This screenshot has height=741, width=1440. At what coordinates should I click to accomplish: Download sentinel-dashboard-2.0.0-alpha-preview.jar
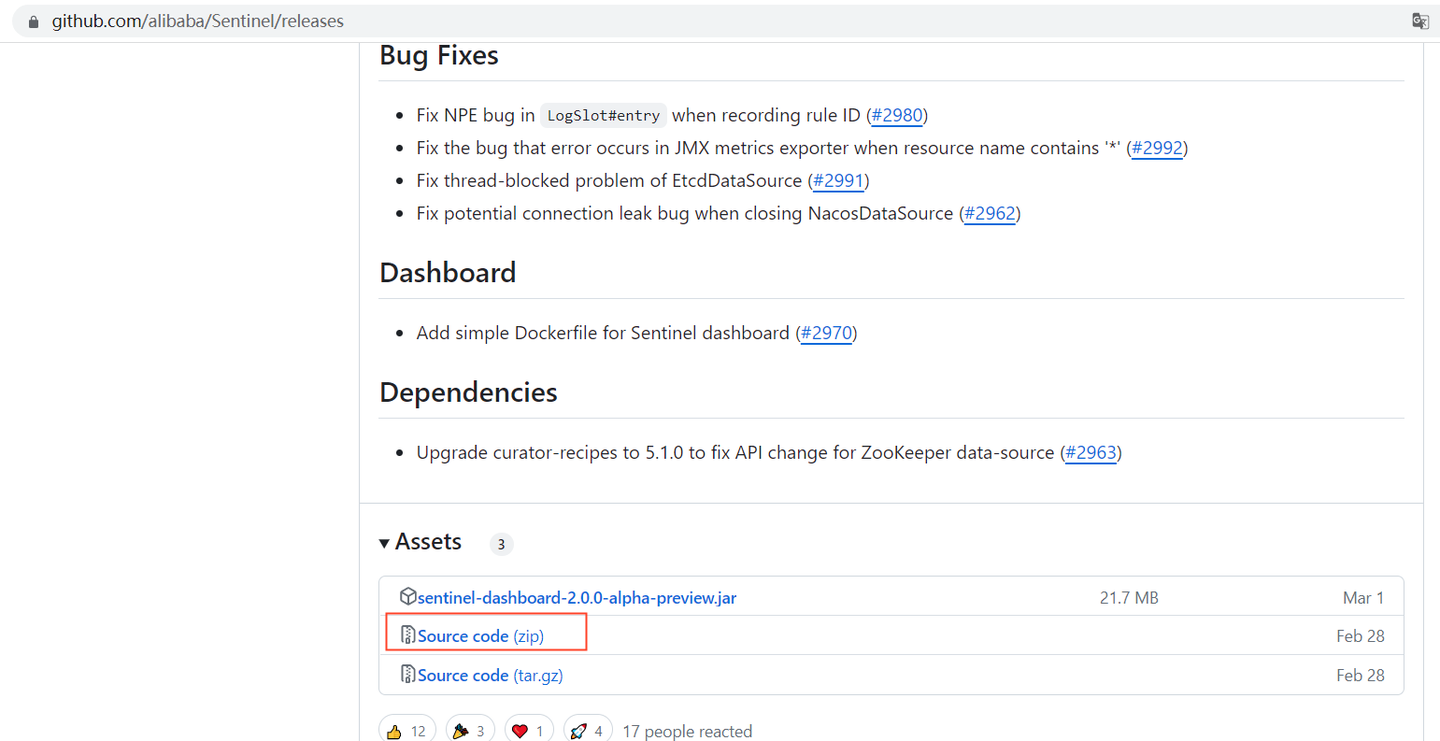click(x=577, y=598)
